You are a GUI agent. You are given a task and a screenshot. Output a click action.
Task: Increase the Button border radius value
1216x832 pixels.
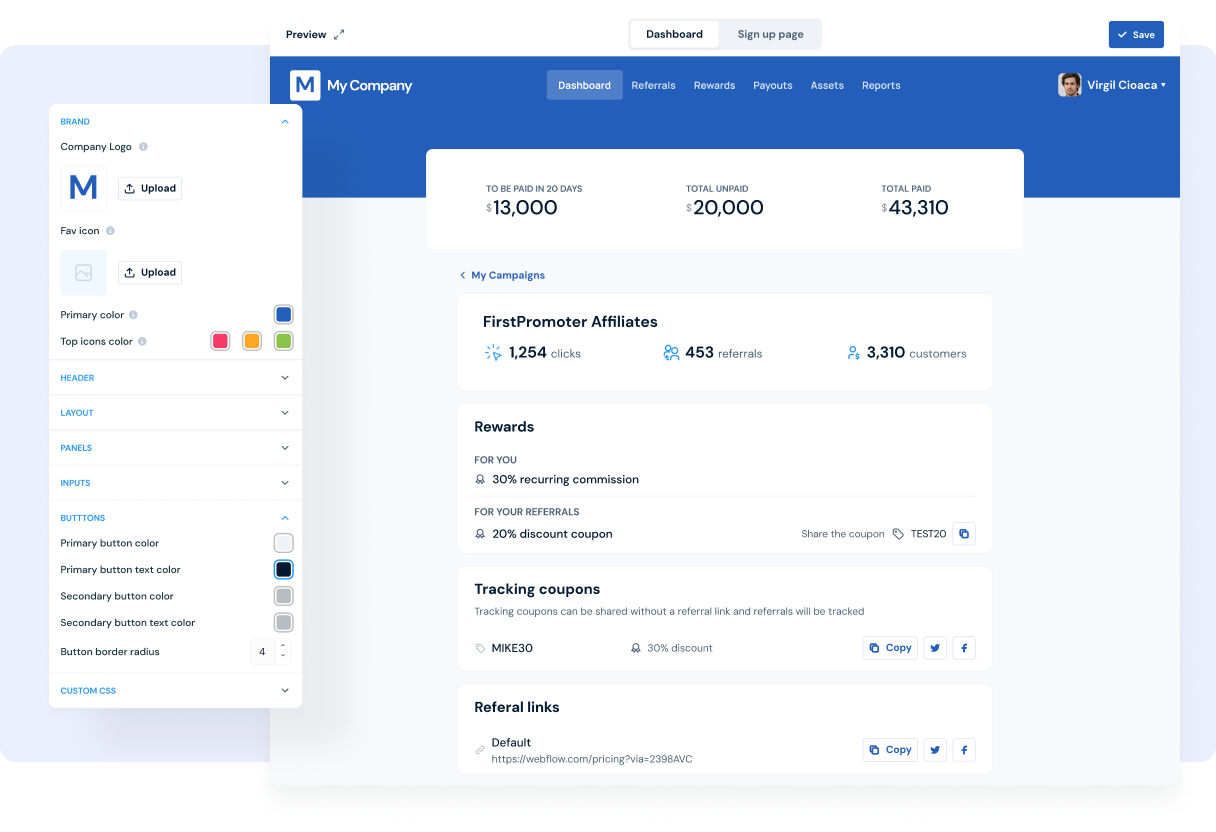283,646
